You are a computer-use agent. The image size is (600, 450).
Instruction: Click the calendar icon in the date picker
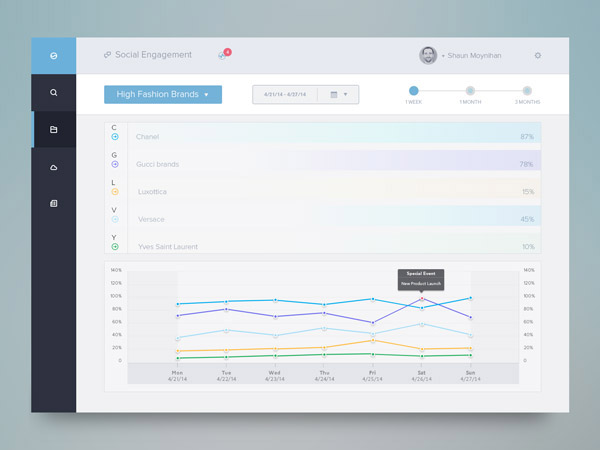point(334,95)
